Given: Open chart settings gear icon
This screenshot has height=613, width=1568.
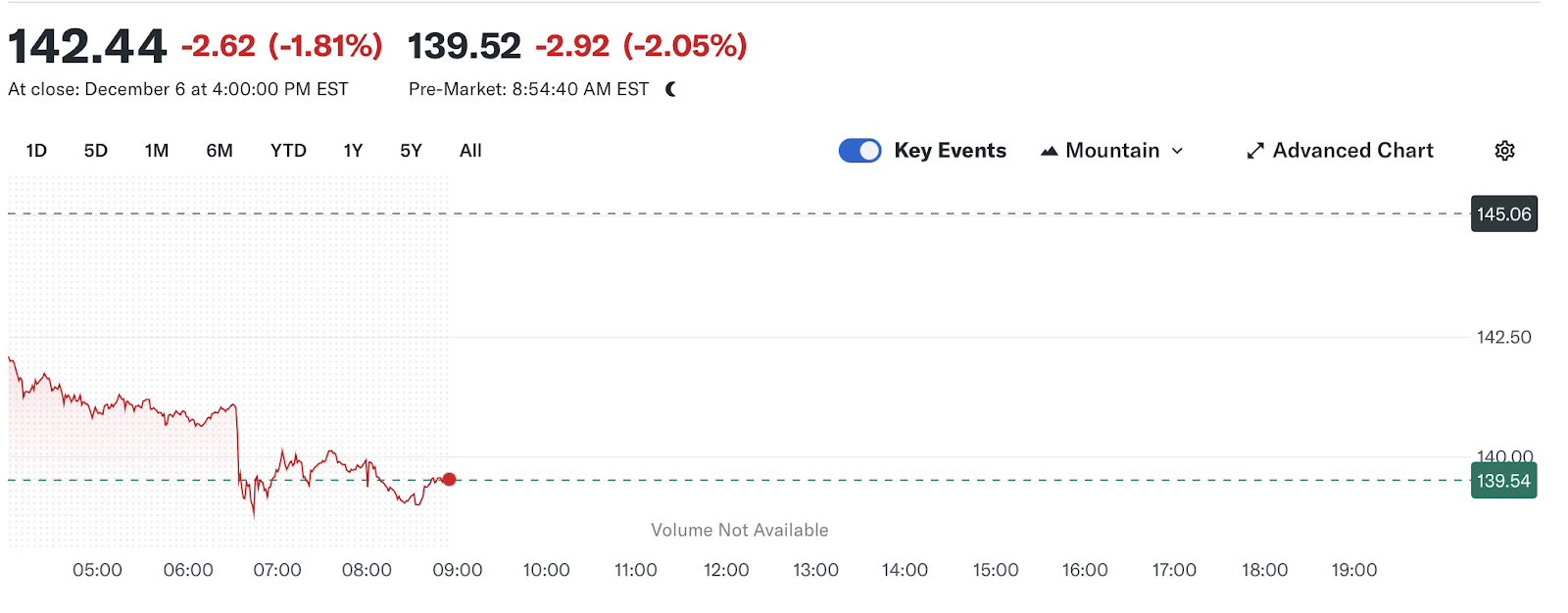Looking at the screenshot, I should click(1504, 151).
